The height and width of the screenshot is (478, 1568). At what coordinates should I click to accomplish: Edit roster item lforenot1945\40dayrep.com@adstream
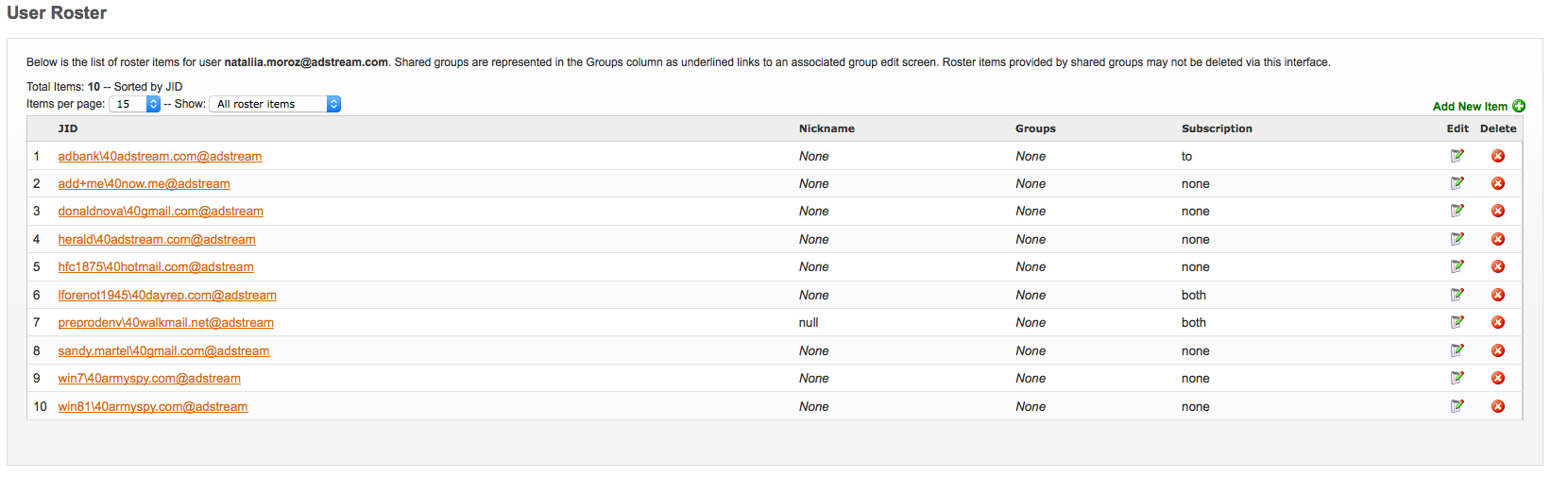[x=1457, y=295]
